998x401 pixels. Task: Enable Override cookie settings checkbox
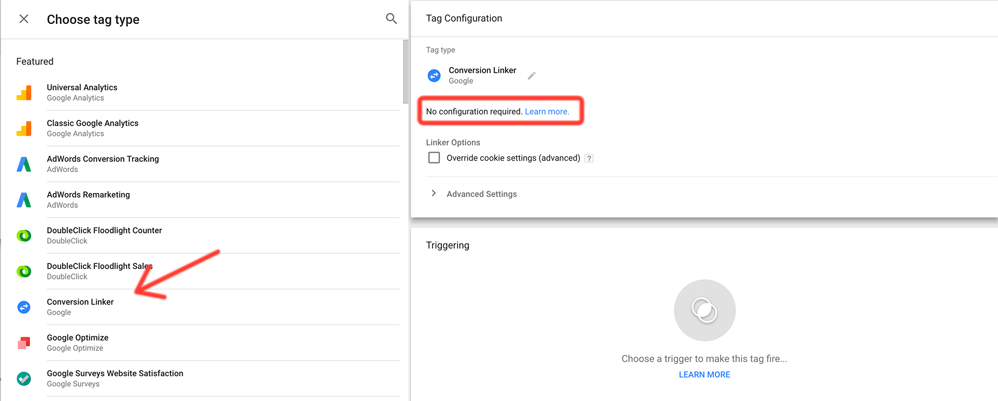(434, 158)
